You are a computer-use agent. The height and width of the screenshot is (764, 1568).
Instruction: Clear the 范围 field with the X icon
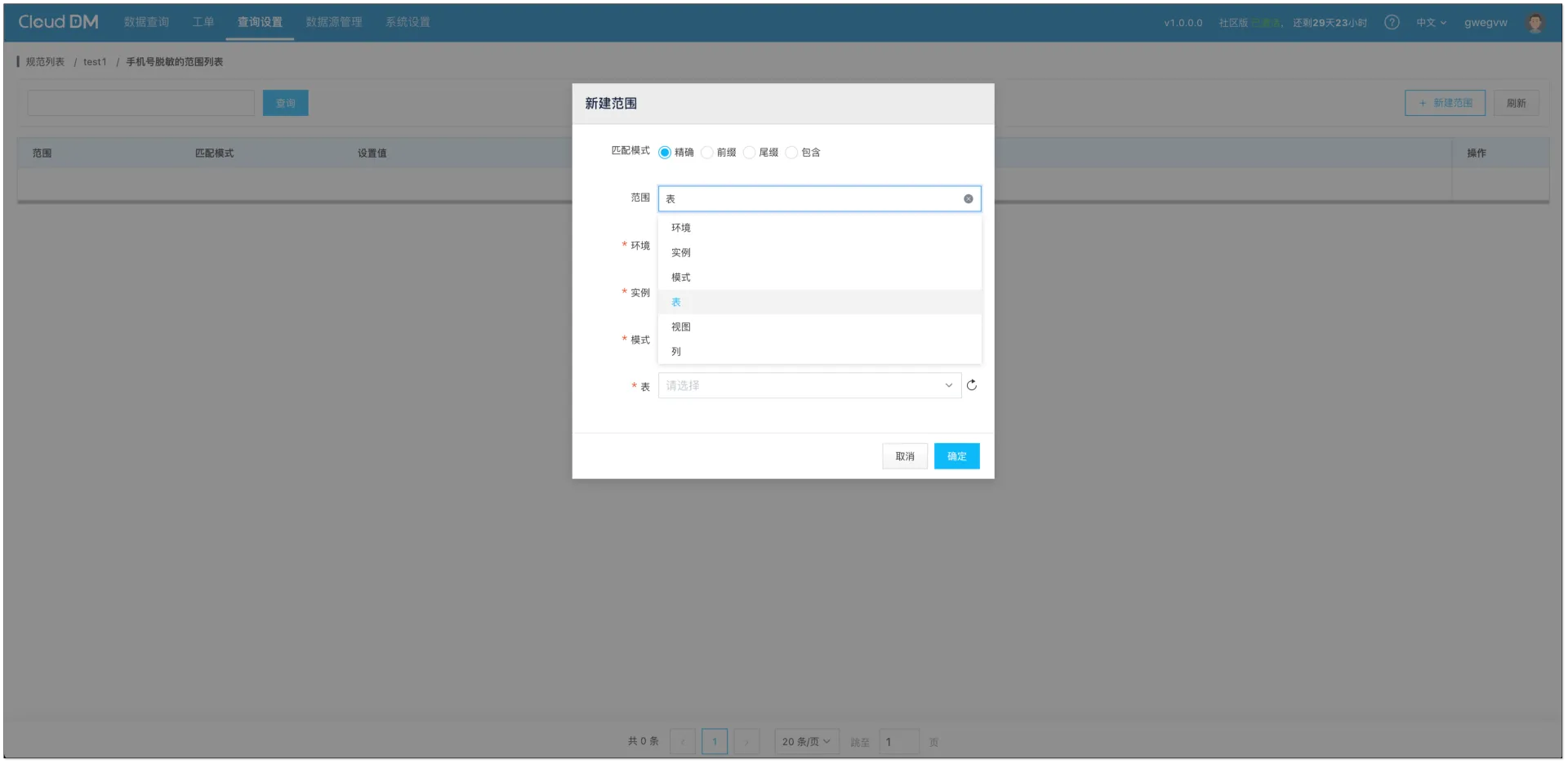point(968,198)
